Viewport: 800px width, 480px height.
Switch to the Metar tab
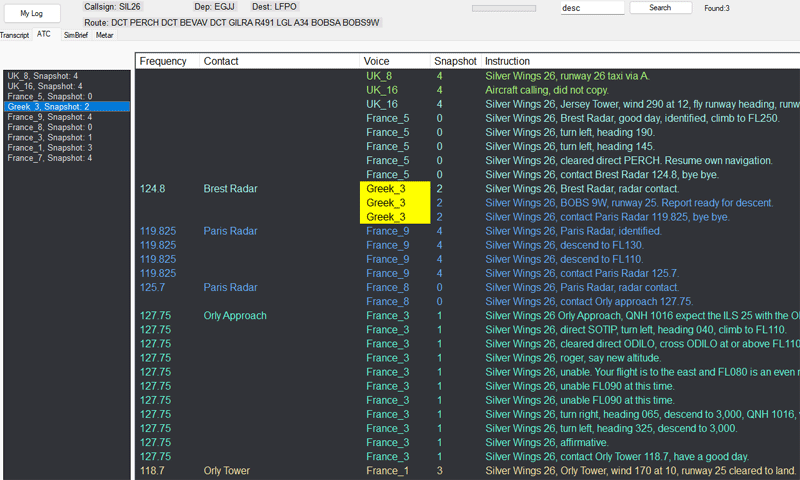tap(105, 34)
